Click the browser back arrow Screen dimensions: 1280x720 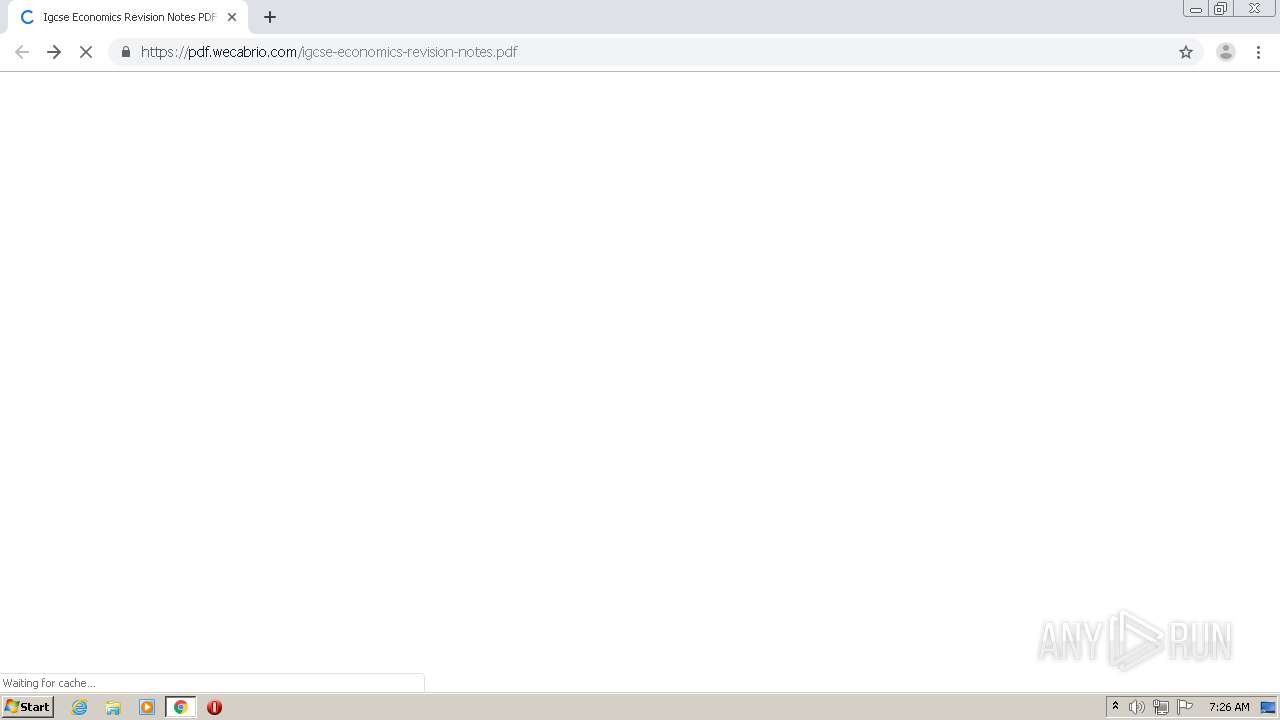pos(22,52)
